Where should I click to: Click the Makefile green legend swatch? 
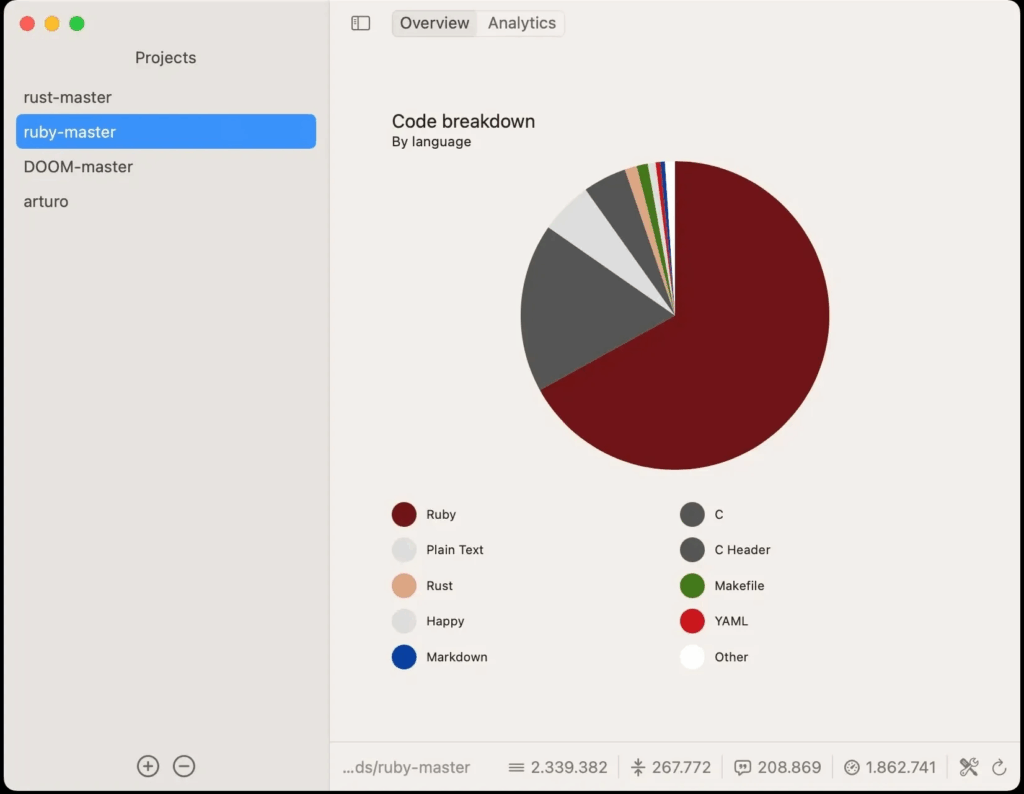(x=692, y=586)
